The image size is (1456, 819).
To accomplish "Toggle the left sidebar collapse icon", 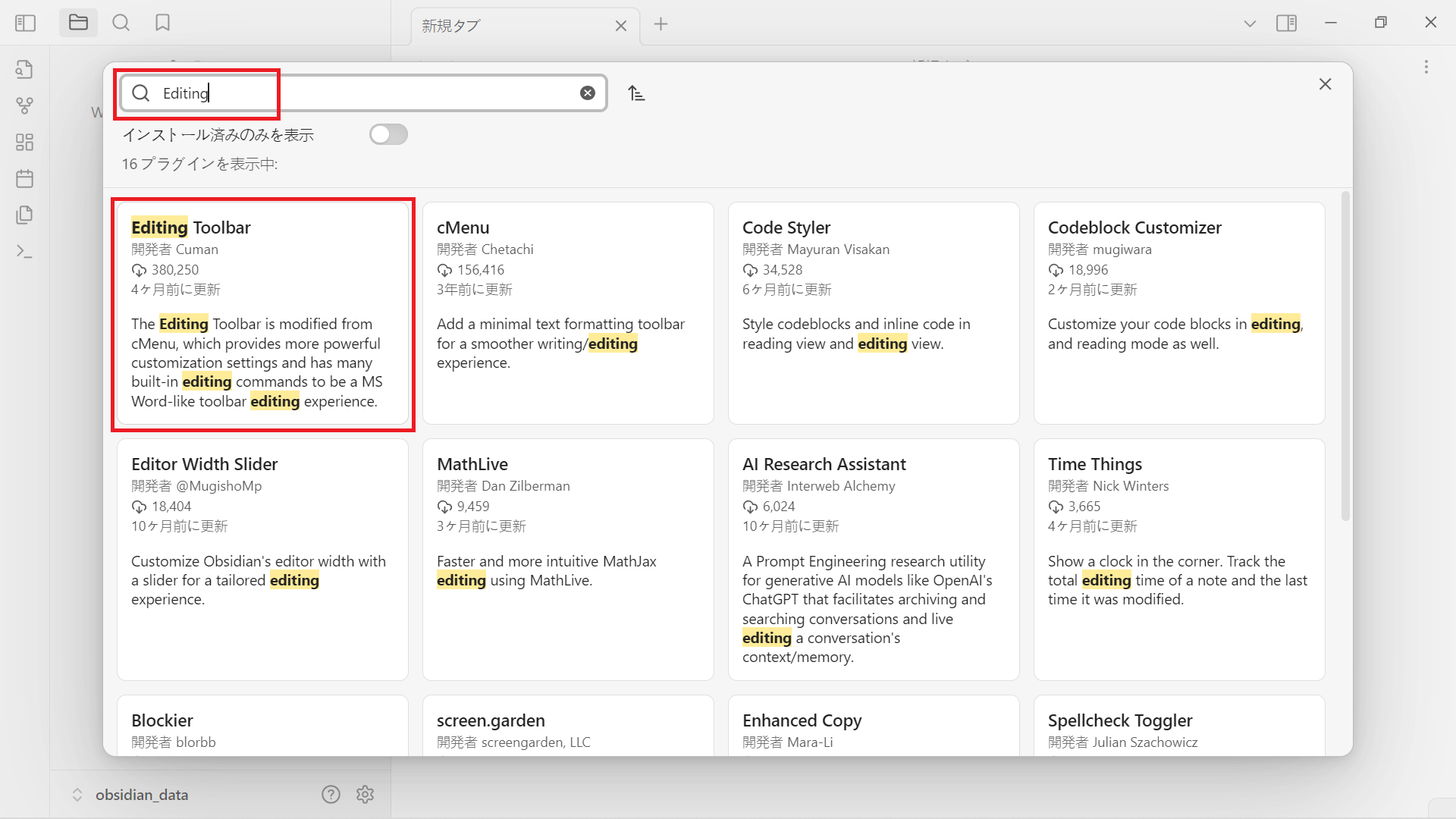I will click(x=25, y=23).
